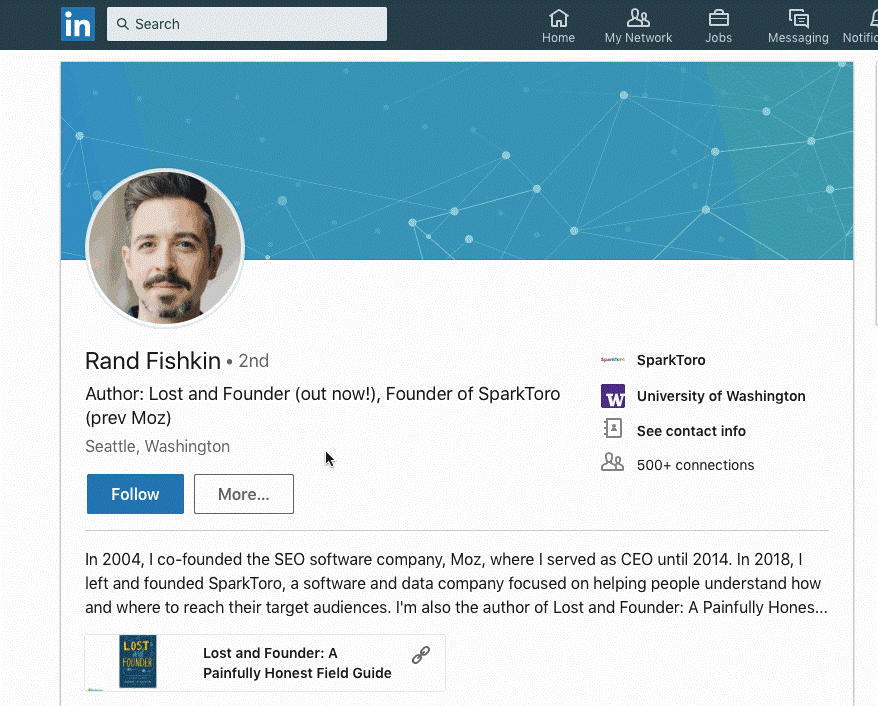Open See contact info link
878x706 pixels.
691,431
